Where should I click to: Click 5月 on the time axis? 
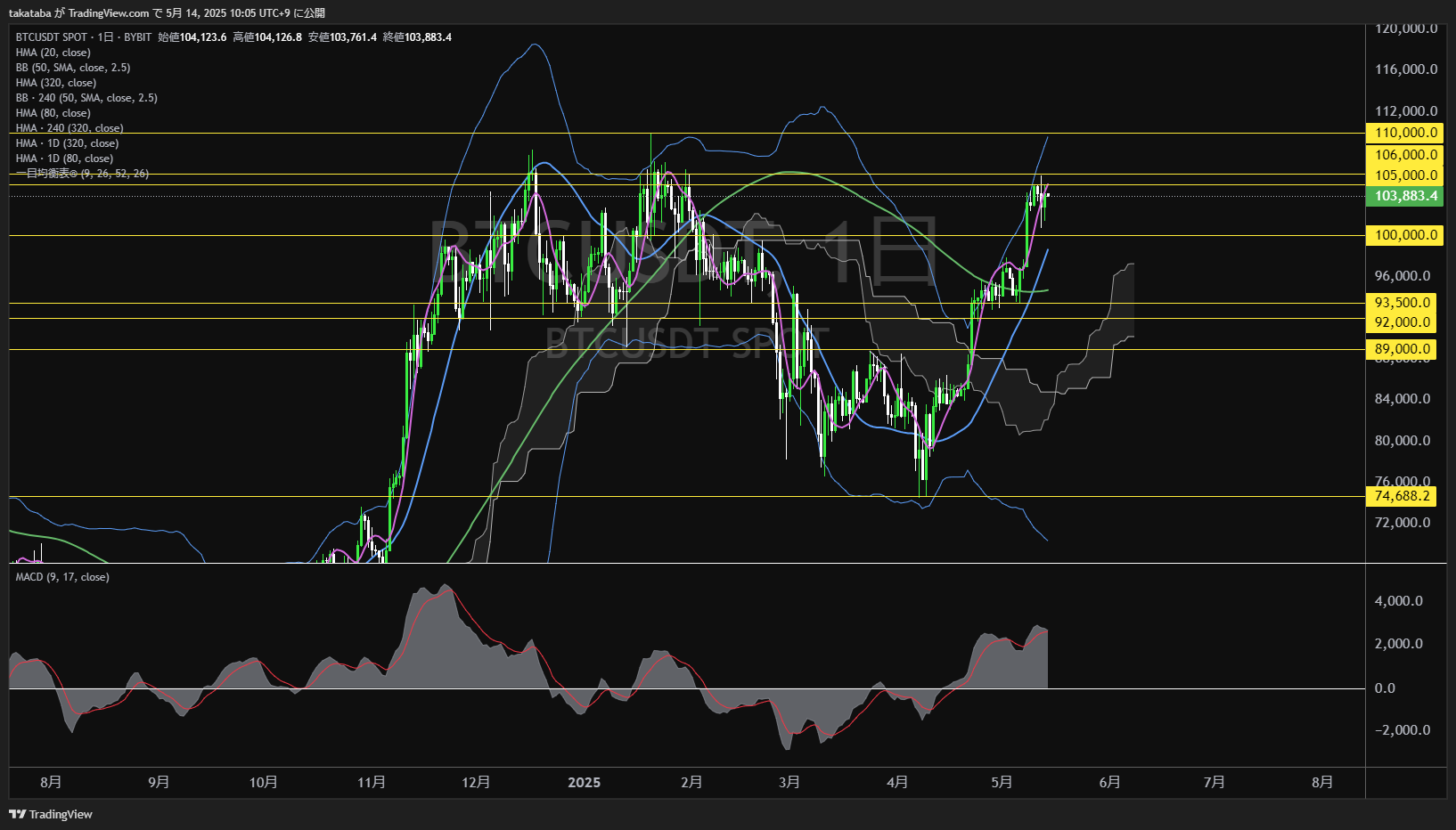coord(1002,782)
